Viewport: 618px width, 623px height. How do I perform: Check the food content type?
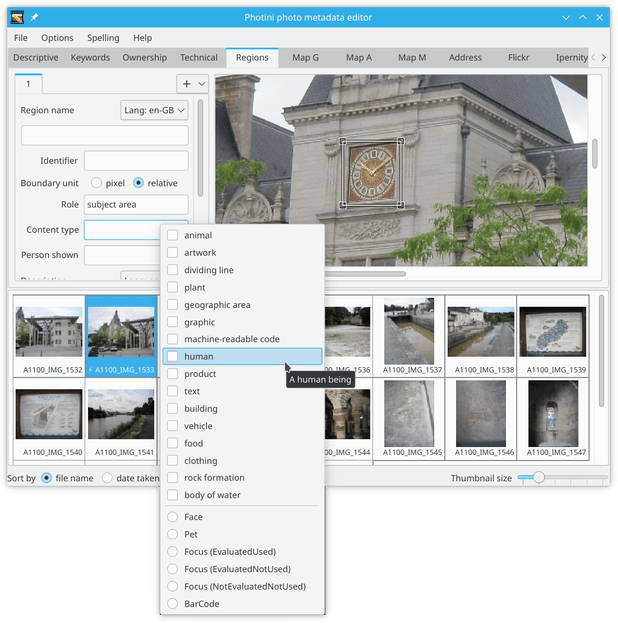172,443
